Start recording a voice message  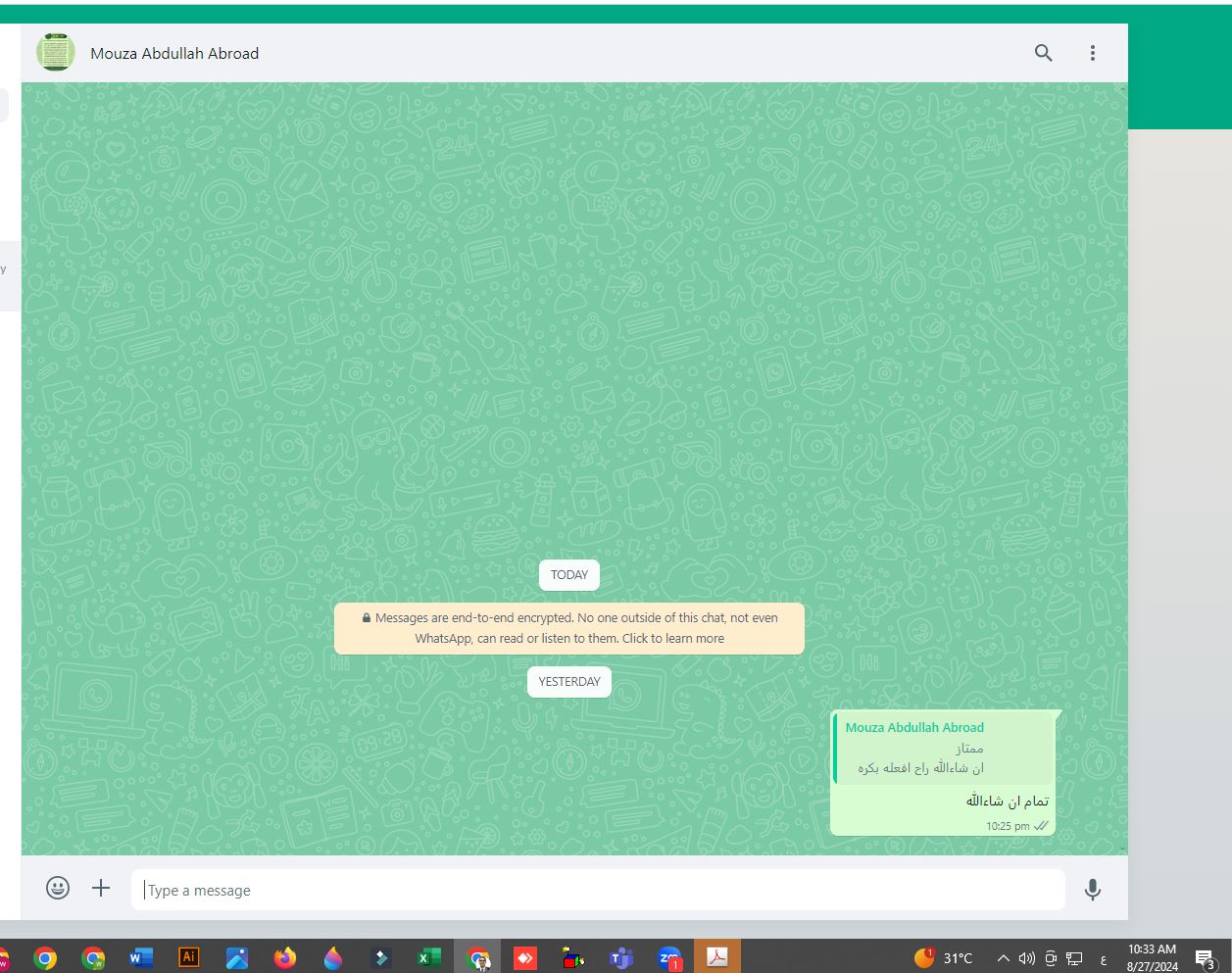1093,890
